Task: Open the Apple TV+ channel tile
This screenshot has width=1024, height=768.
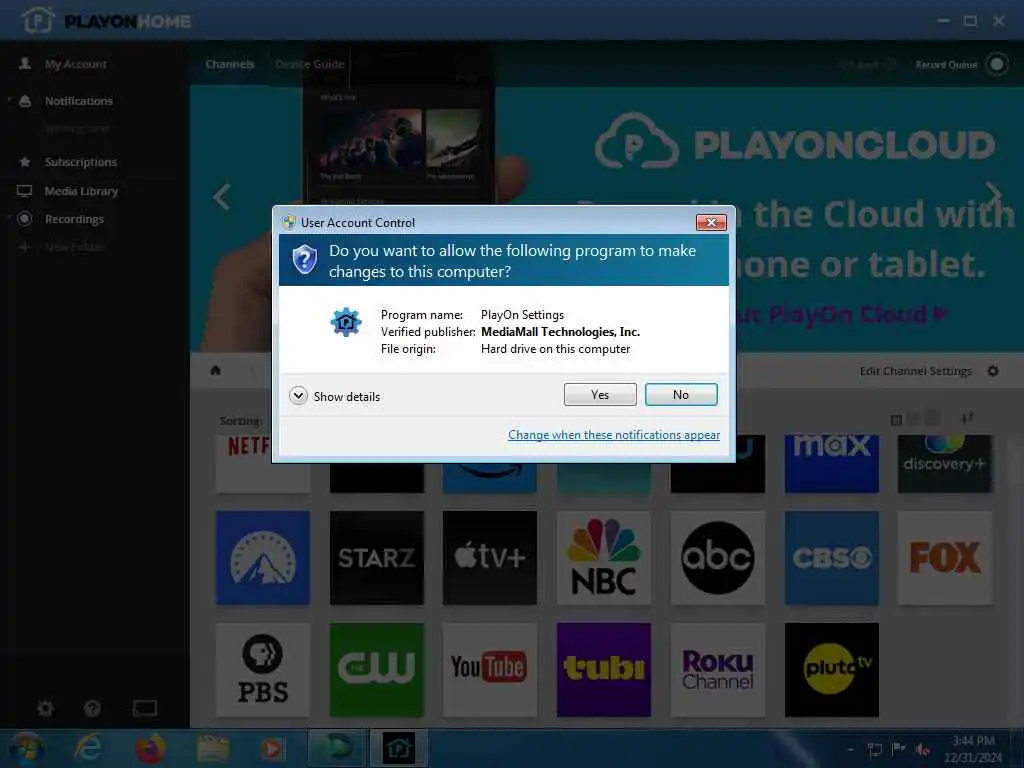Action: (x=489, y=558)
